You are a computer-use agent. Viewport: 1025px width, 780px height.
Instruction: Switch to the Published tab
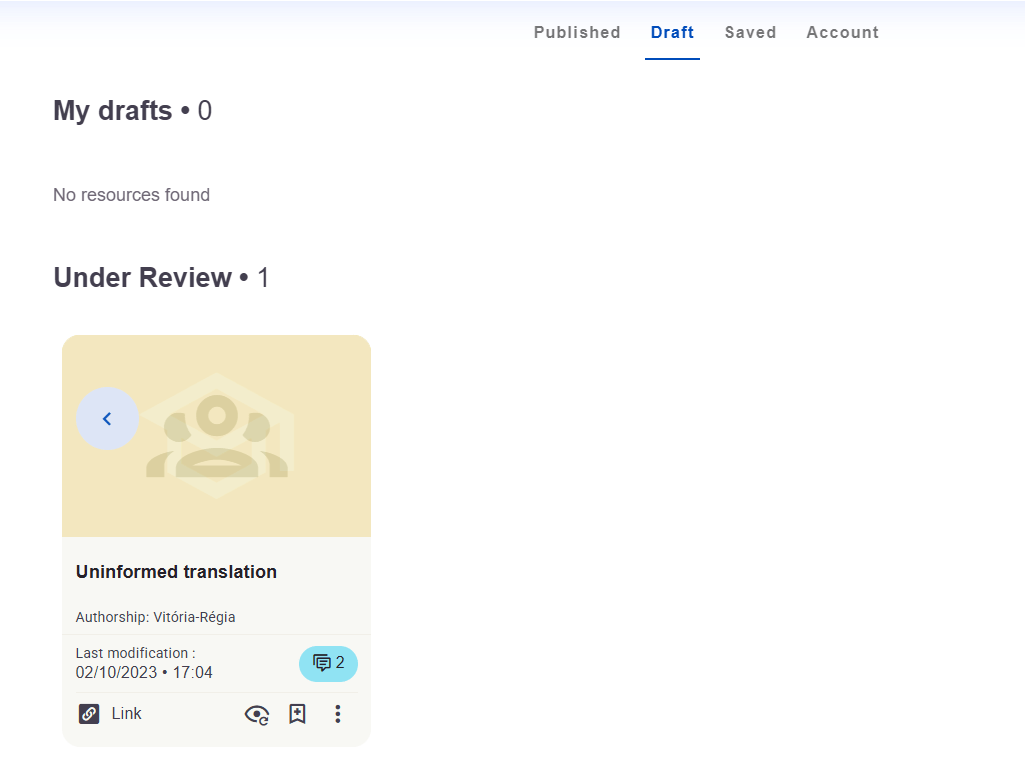(577, 33)
